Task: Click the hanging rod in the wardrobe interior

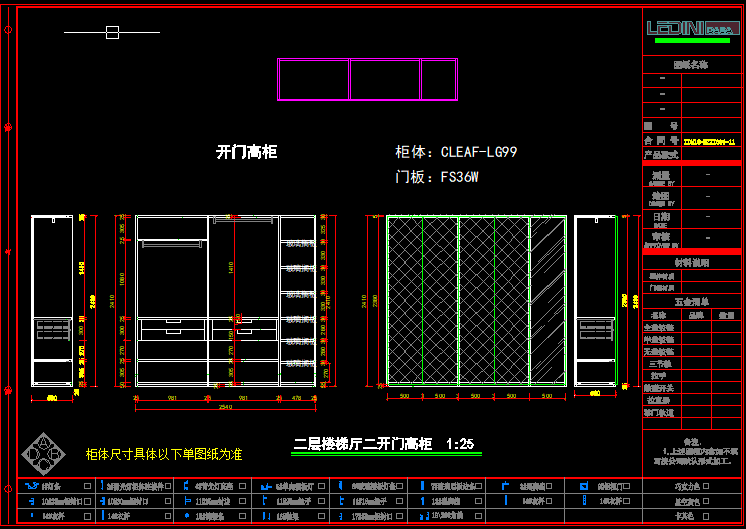Action: click(172, 241)
